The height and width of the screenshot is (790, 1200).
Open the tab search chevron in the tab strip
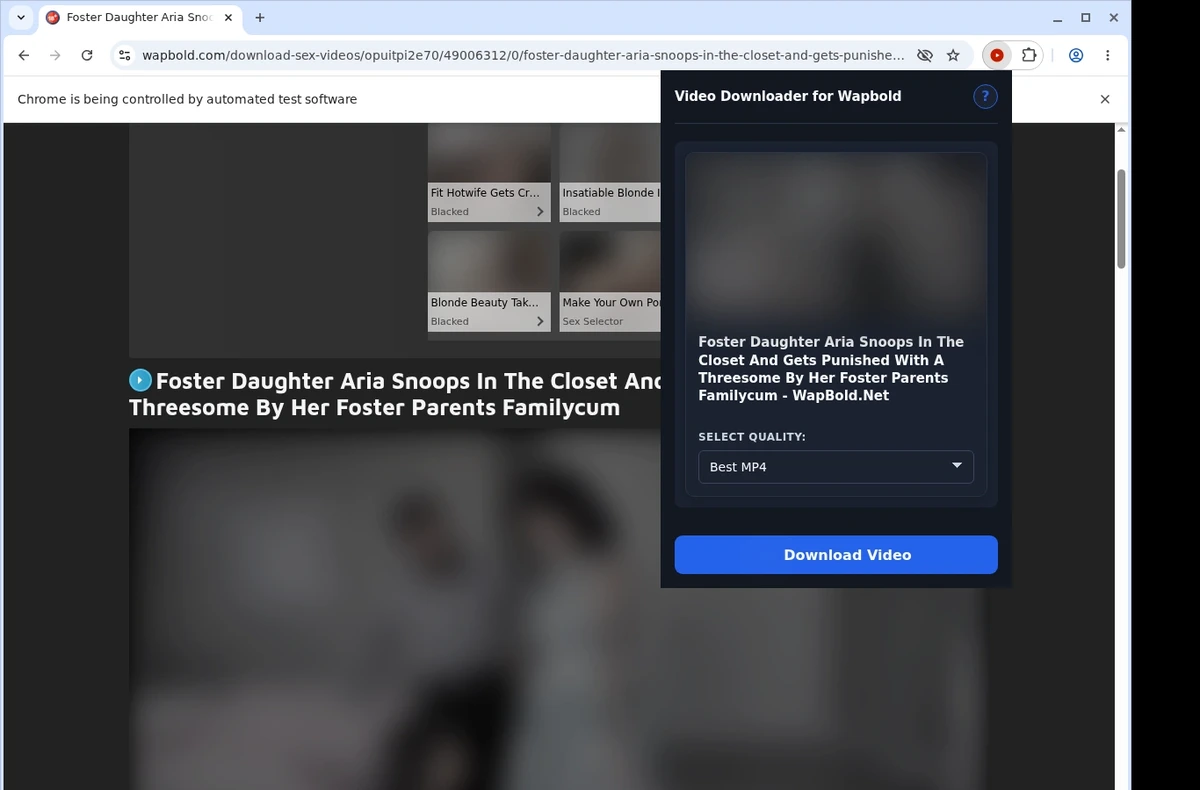pyautogui.click(x=21, y=18)
